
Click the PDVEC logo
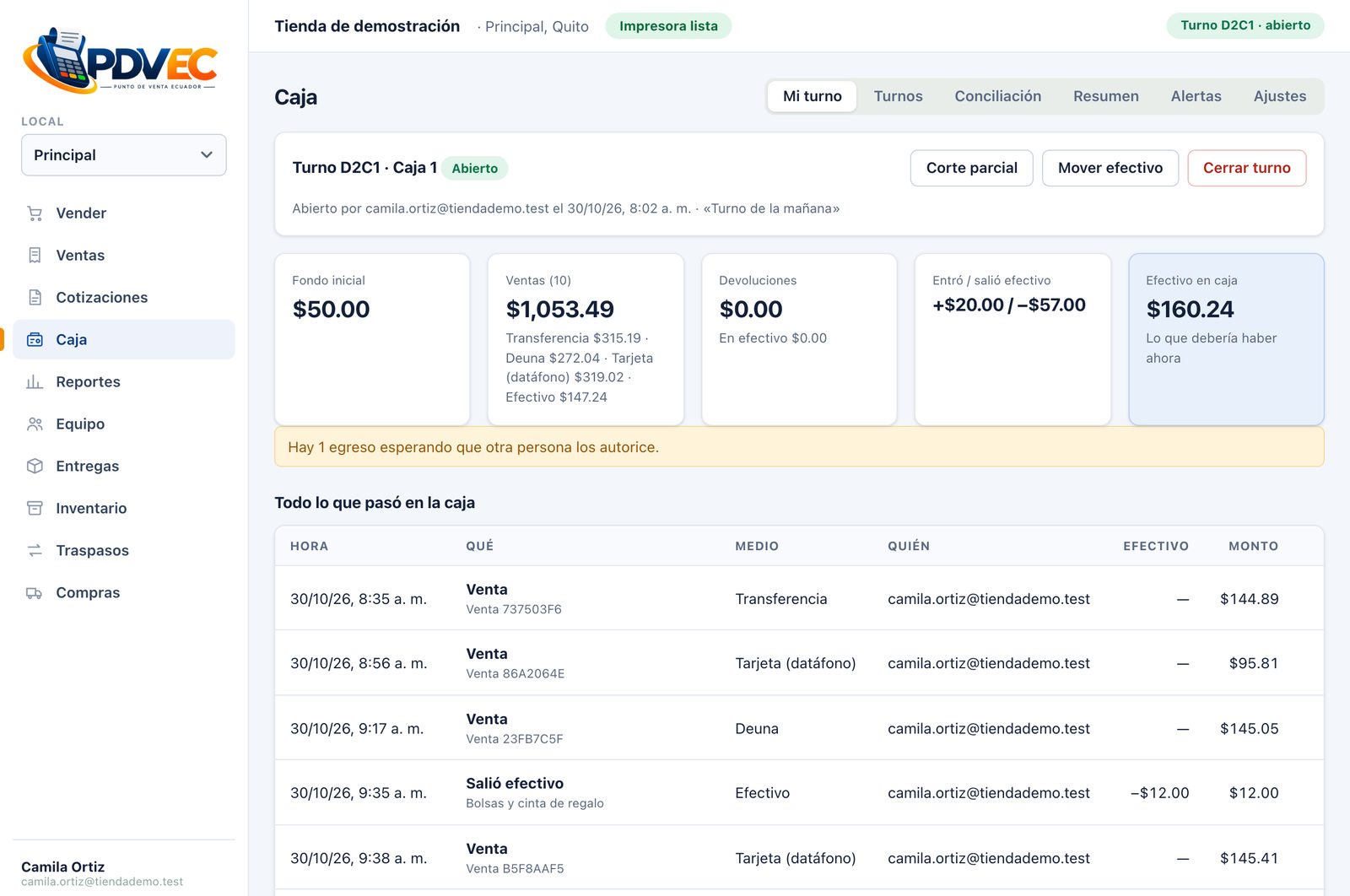click(120, 61)
